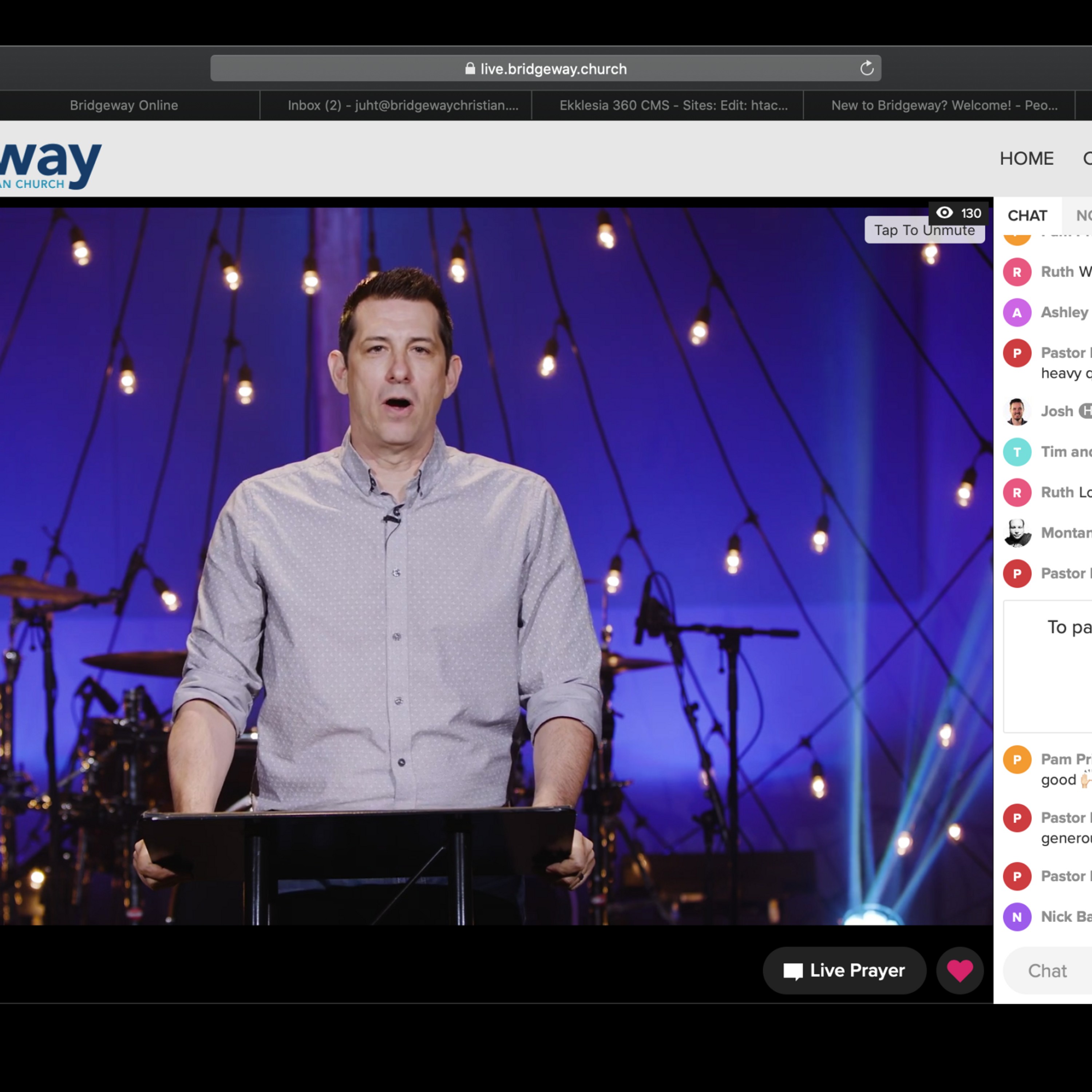The height and width of the screenshot is (1092, 1092).
Task: Click the Montana user photo avatar
Action: 1017,533
